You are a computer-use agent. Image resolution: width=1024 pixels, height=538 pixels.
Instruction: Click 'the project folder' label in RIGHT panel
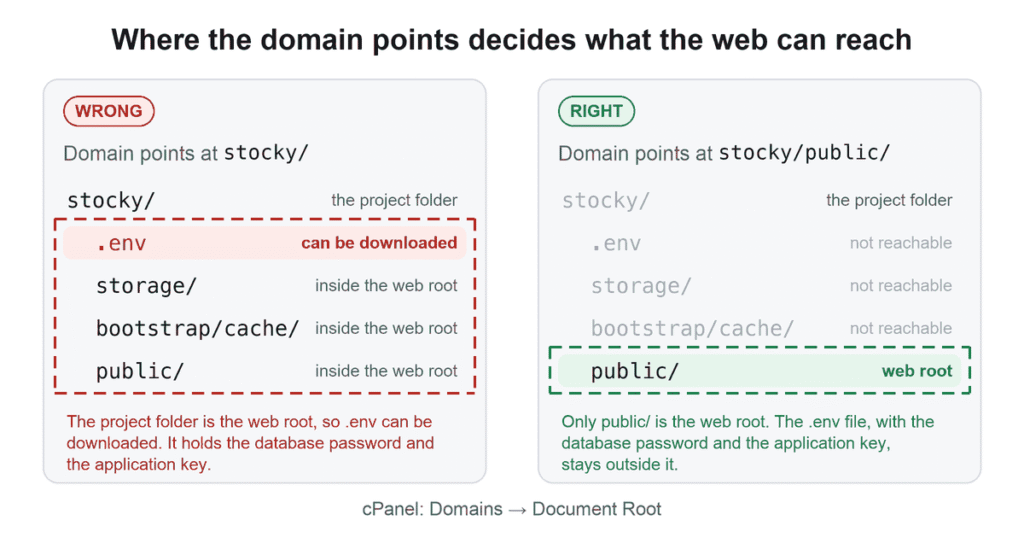point(889,200)
